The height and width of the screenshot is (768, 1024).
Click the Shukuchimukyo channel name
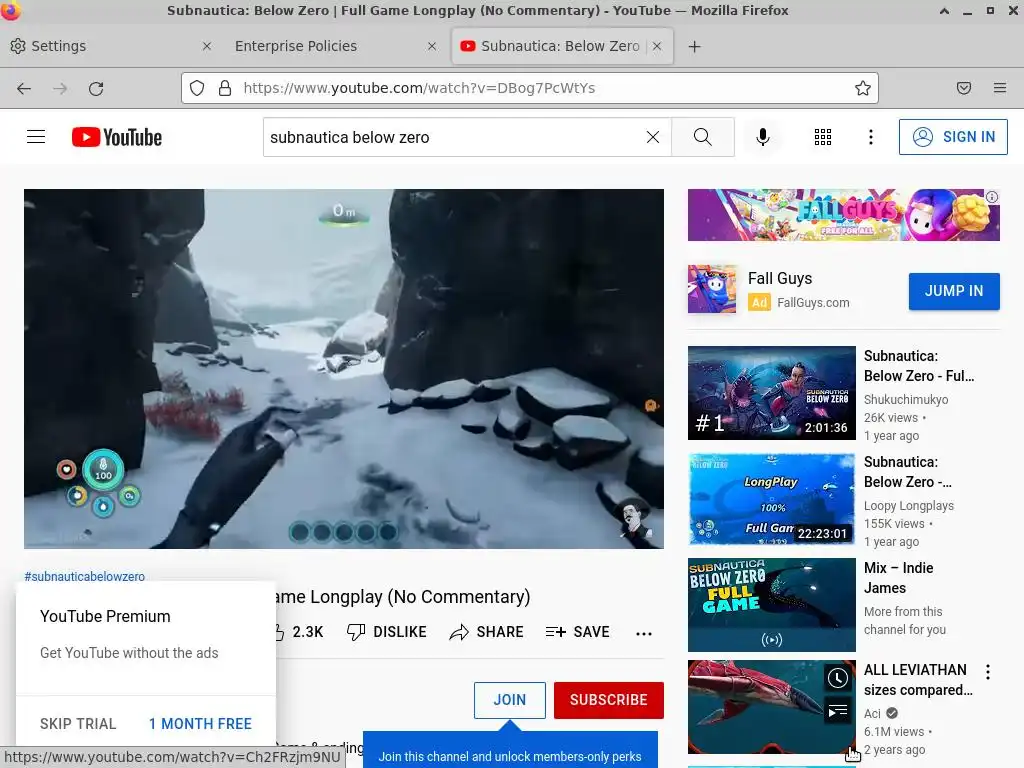pos(906,400)
